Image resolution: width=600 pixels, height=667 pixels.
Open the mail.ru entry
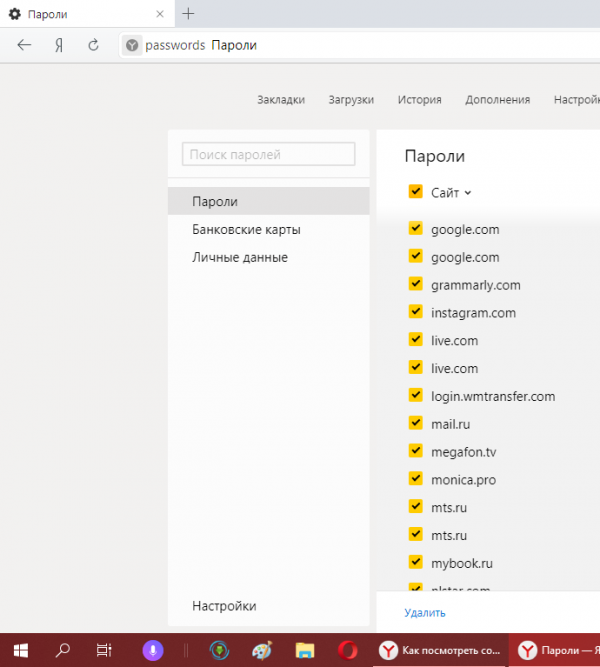451,424
